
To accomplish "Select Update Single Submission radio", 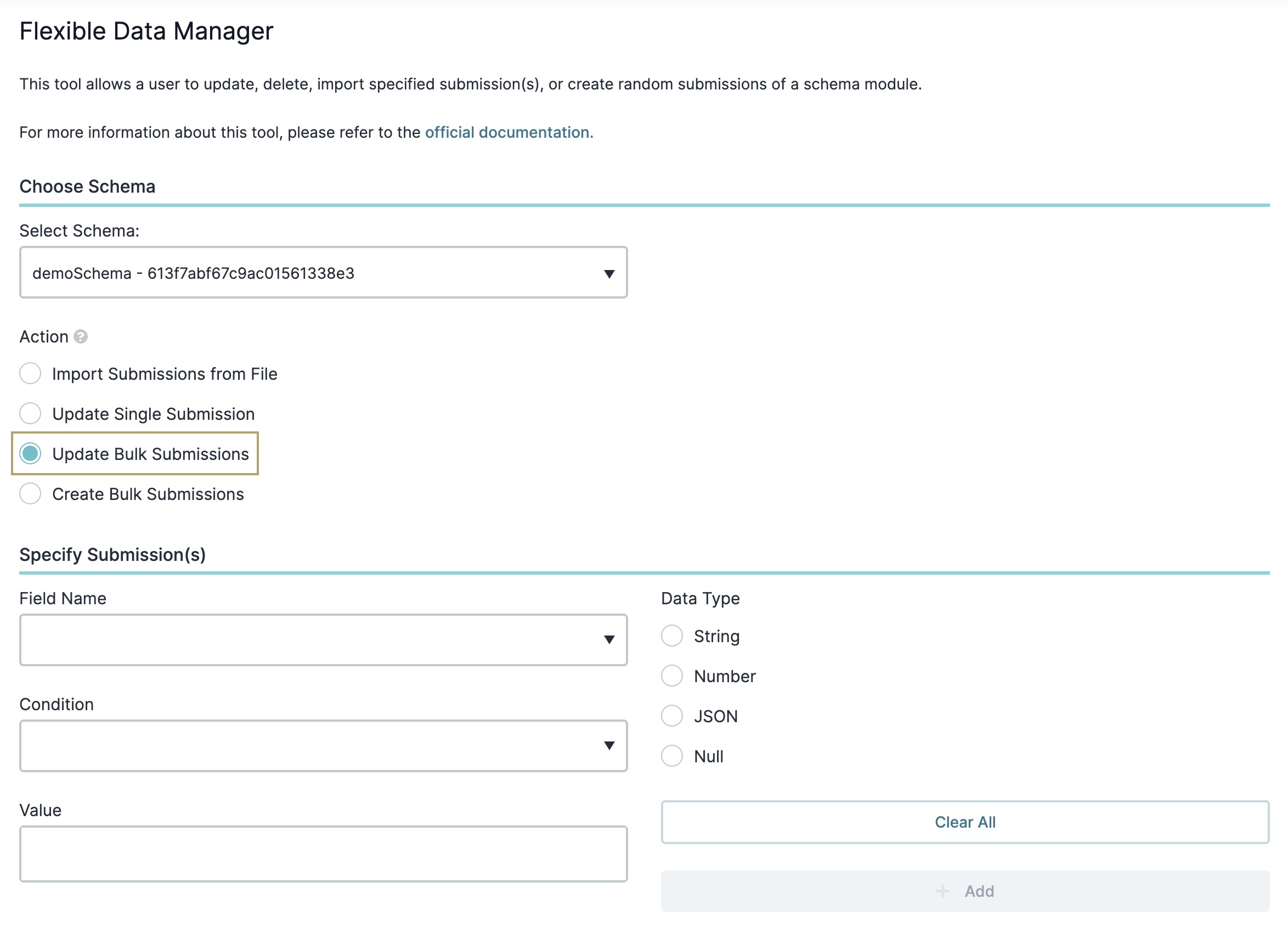I will (x=30, y=414).
